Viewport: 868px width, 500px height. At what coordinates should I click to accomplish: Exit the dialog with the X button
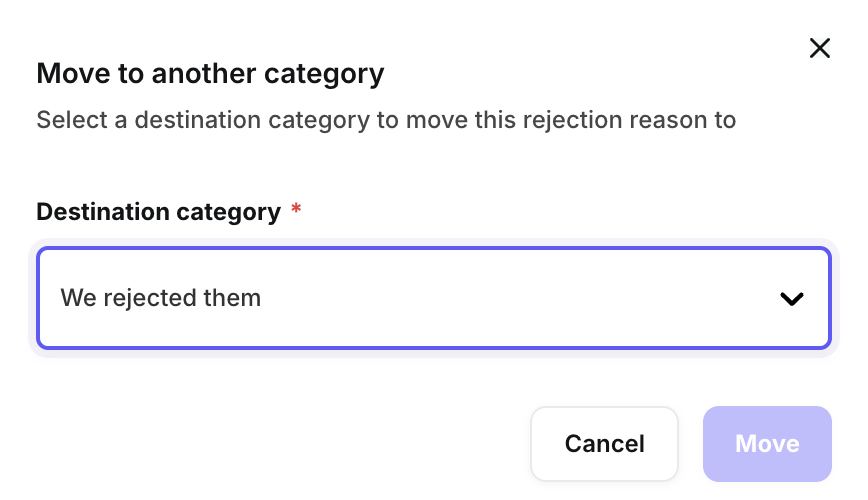coord(820,48)
